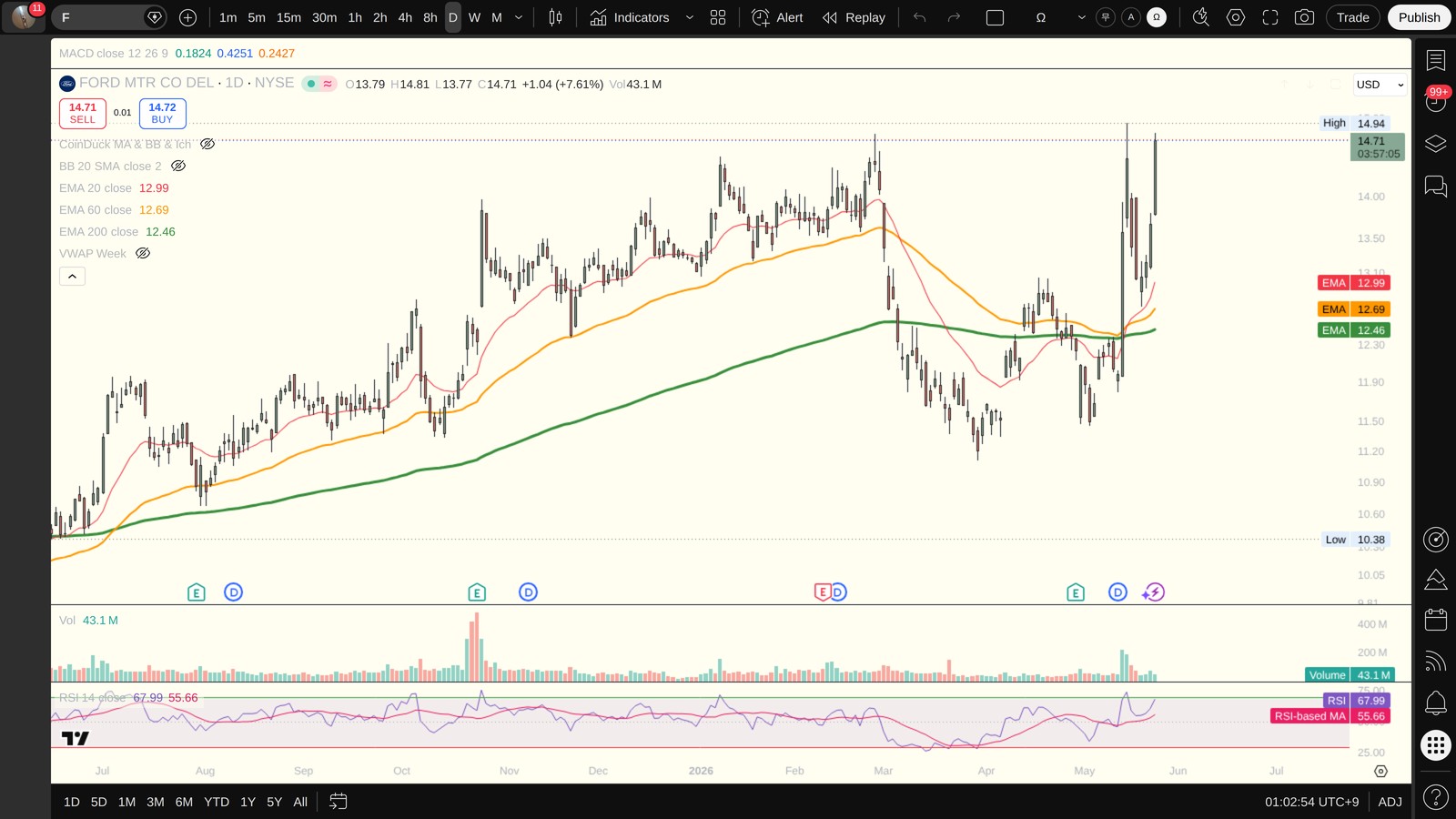Click the 14.71 SELL button
This screenshot has width=1456, height=819.
(x=83, y=113)
